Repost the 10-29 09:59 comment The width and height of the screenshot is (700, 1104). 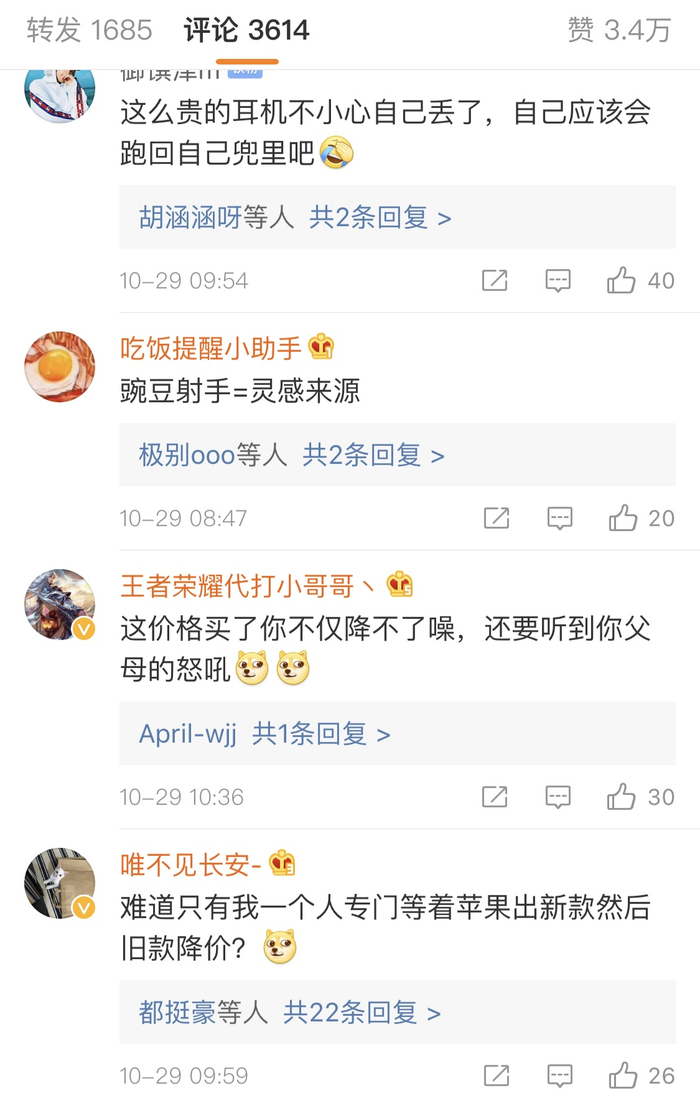(x=497, y=1076)
